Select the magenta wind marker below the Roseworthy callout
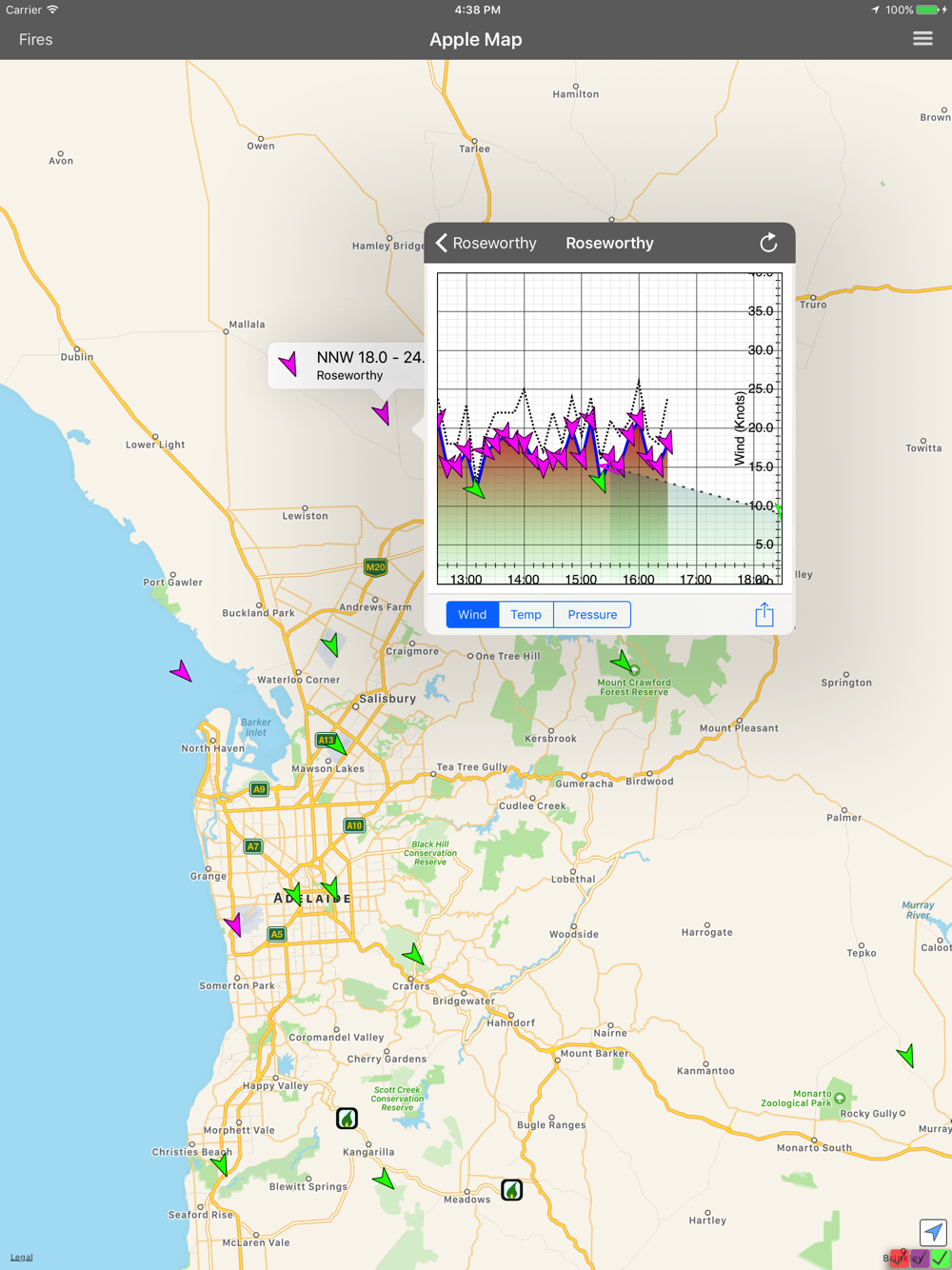 click(382, 412)
